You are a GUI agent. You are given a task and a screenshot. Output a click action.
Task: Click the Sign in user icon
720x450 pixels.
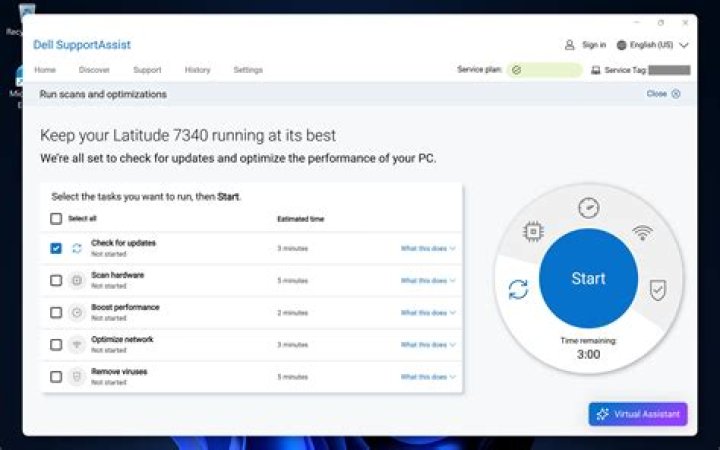click(x=569, y=45)
